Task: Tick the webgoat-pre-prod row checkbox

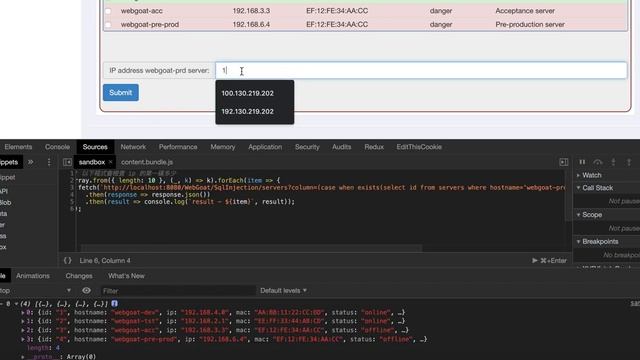Action: click(108, 24)
